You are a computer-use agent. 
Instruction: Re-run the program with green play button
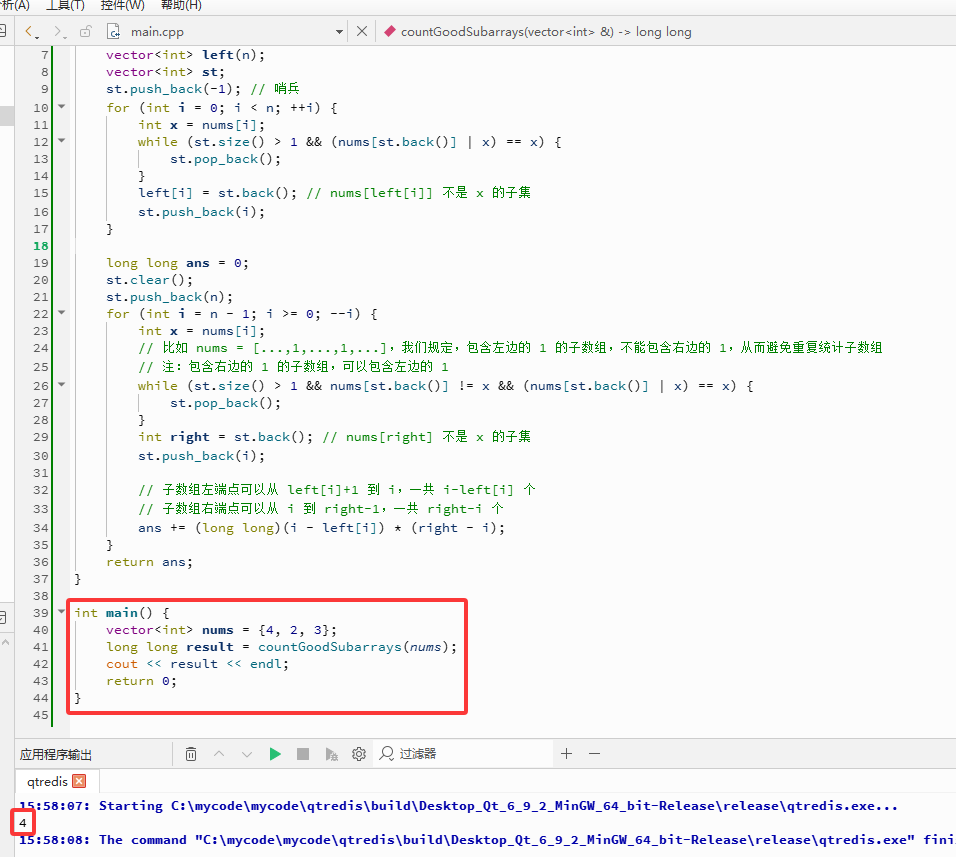click(275, 754)
